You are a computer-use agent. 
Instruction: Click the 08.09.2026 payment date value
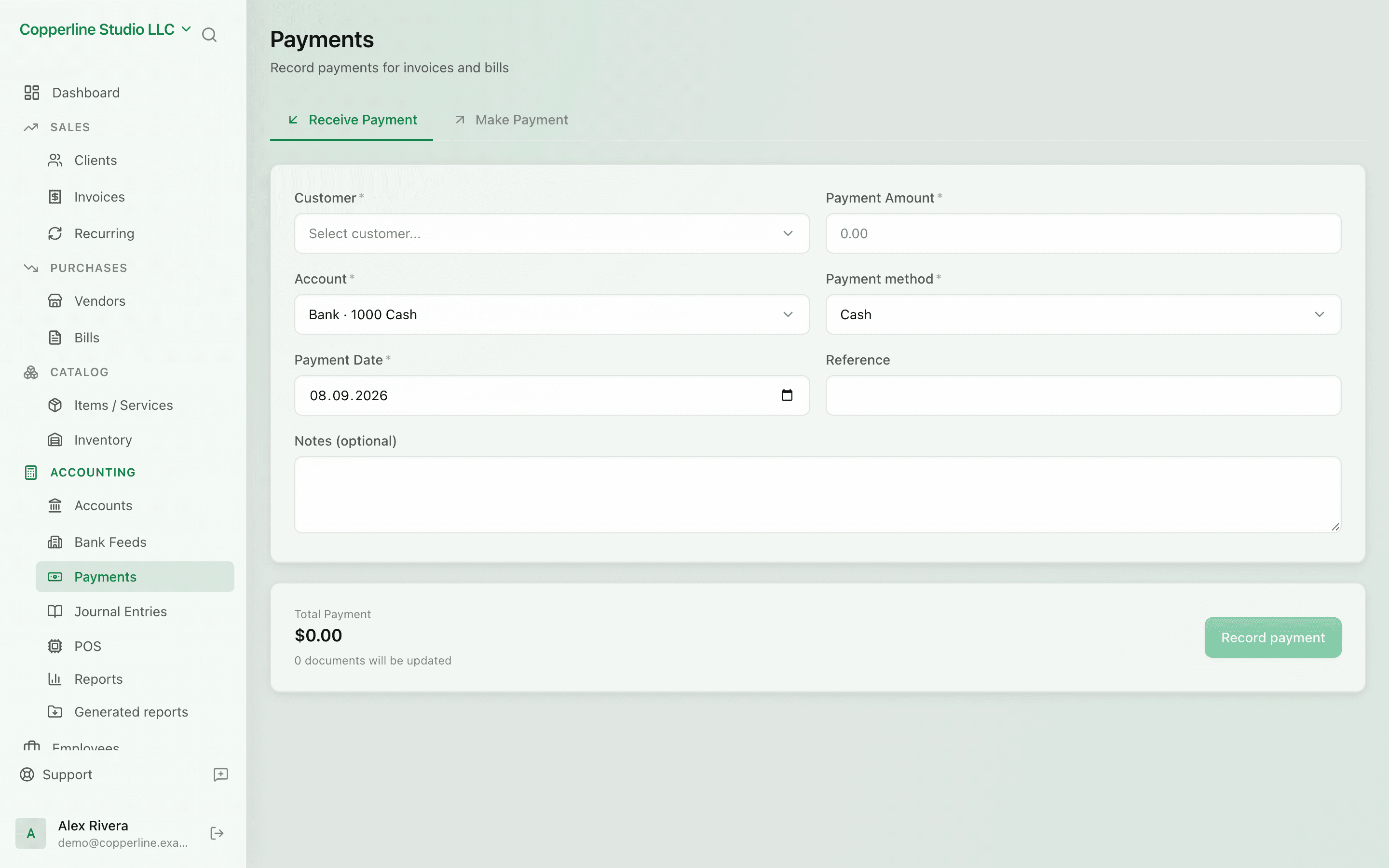348,395
